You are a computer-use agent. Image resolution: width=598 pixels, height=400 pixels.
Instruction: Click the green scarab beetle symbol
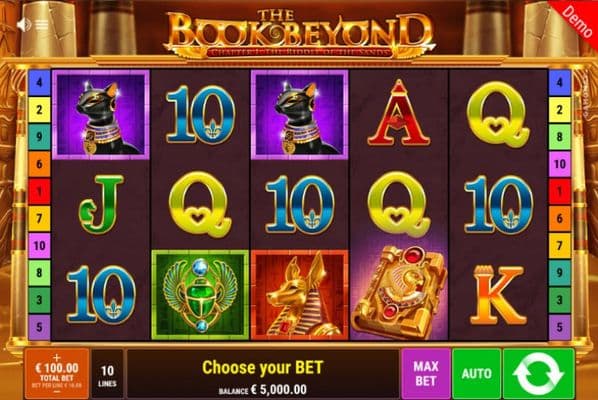[200, 295]
